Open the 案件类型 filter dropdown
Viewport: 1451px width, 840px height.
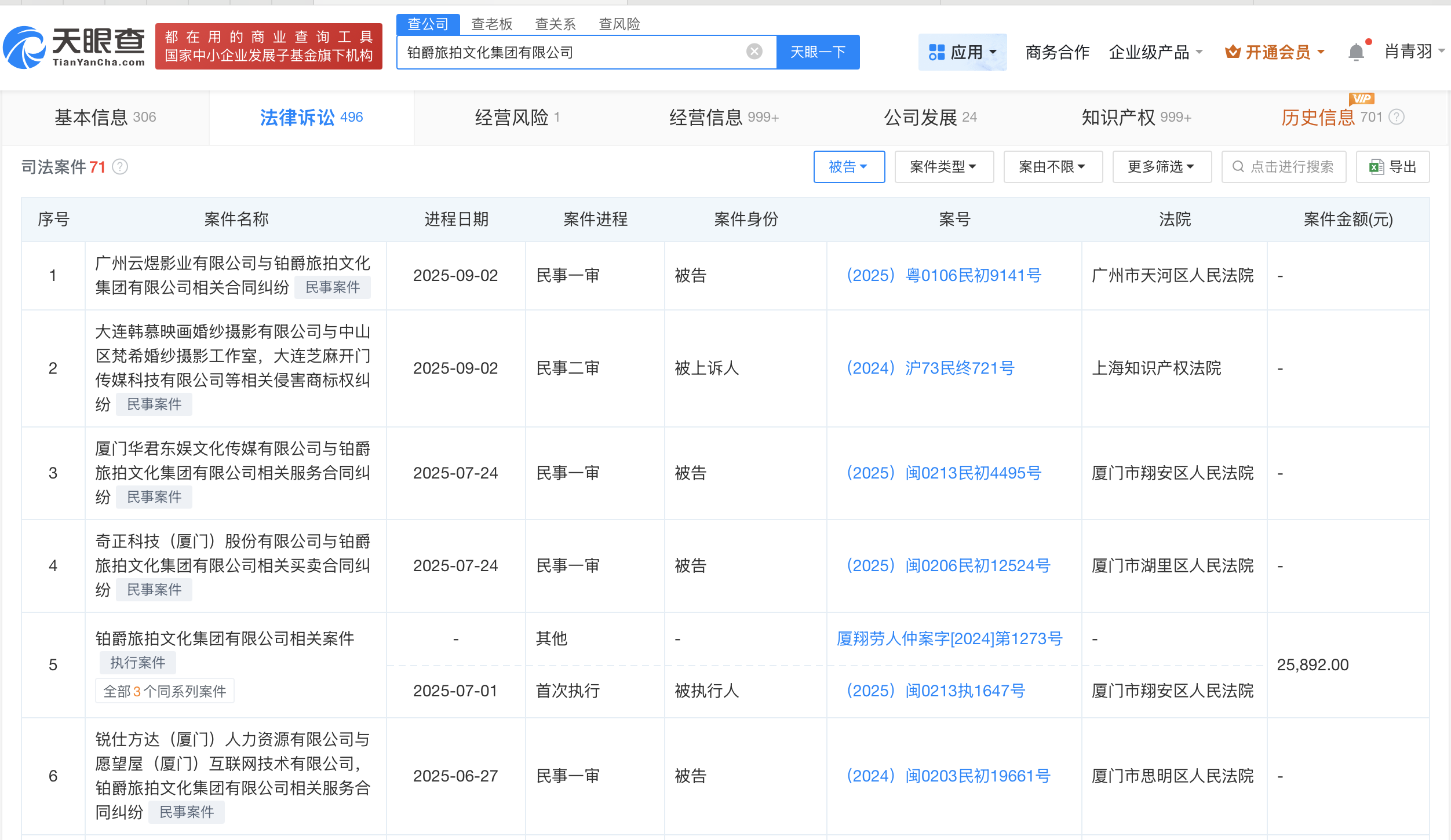944,167
